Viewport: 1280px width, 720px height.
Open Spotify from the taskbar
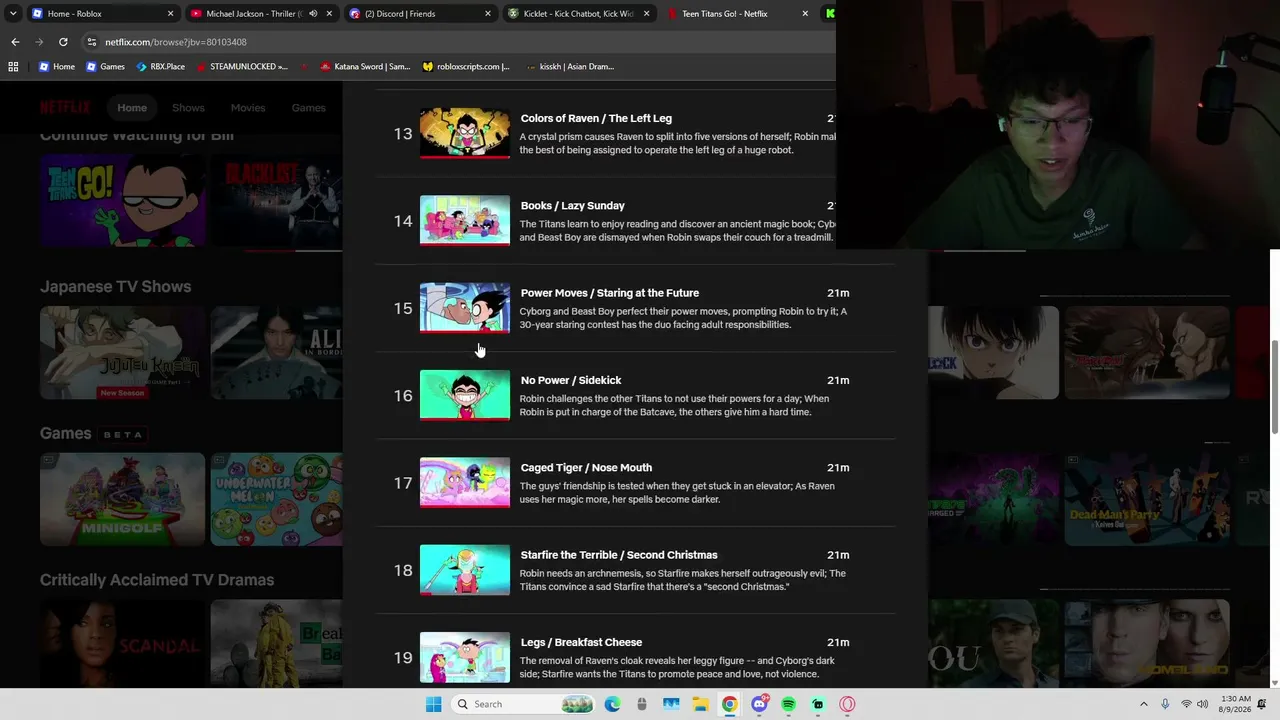(x=789, y=704)
